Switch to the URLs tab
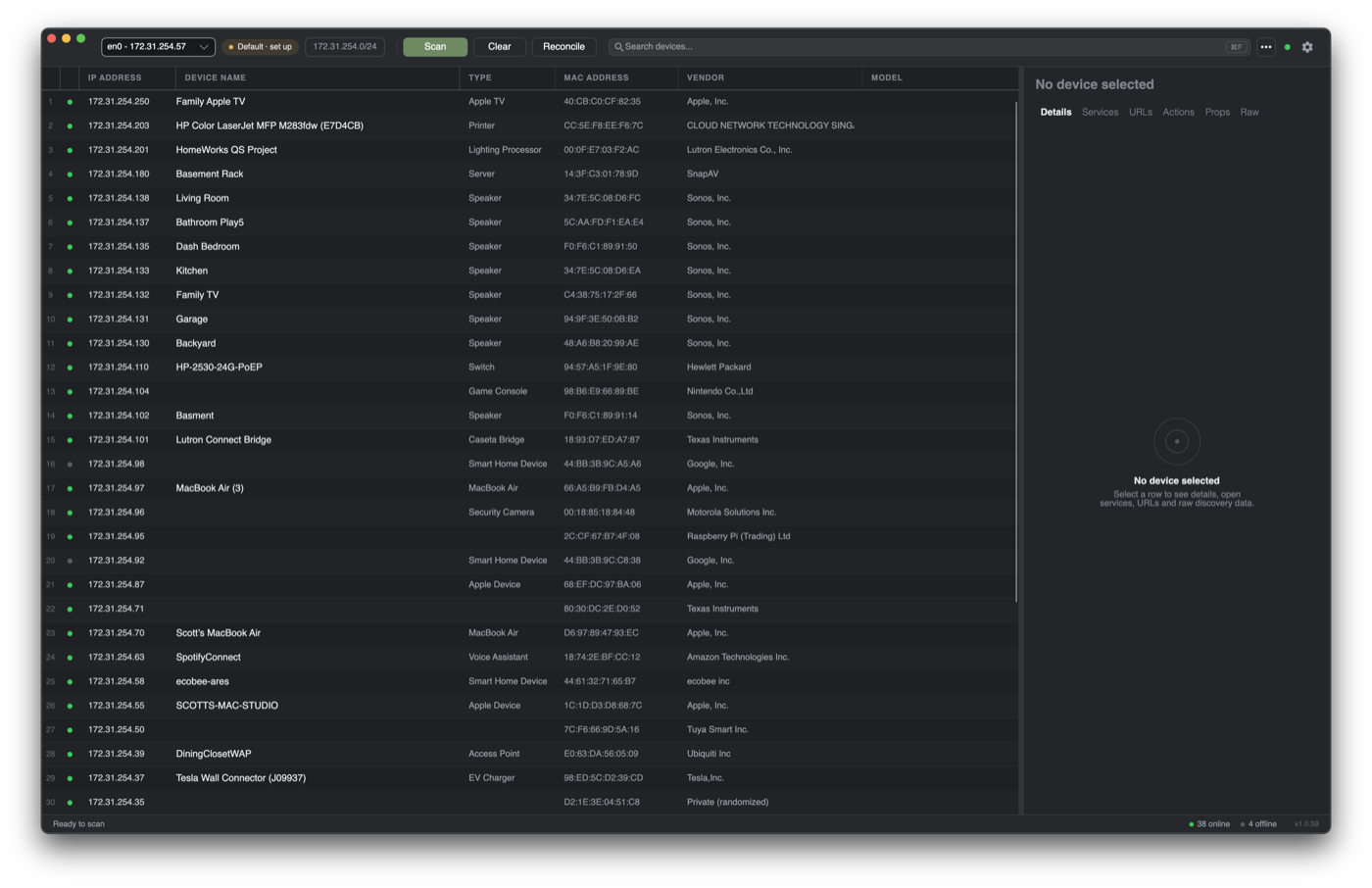 tap(1140, 112)
